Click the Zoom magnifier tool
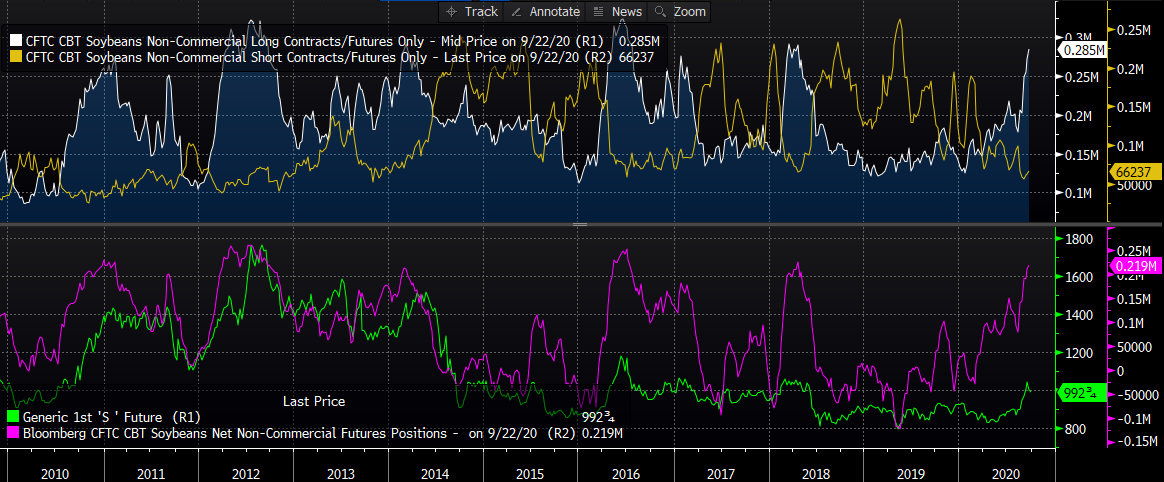The width and height of the screenshot is (1164, 482). 680,12
